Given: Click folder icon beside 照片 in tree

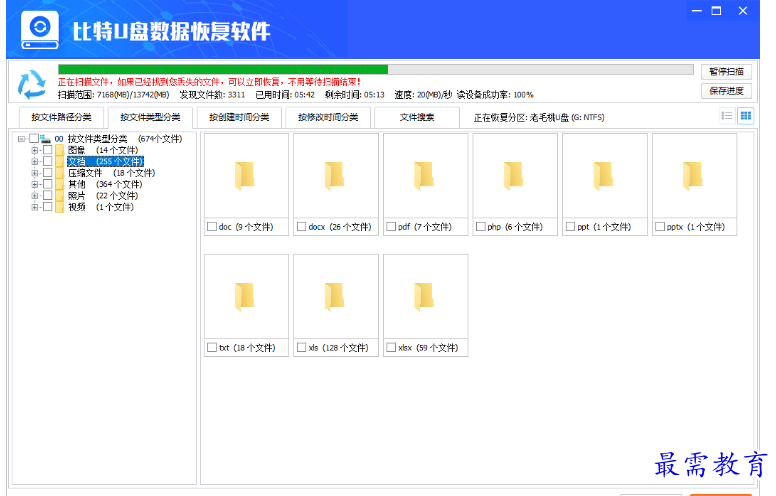Looking at the screenshot, I should (60, 196).
